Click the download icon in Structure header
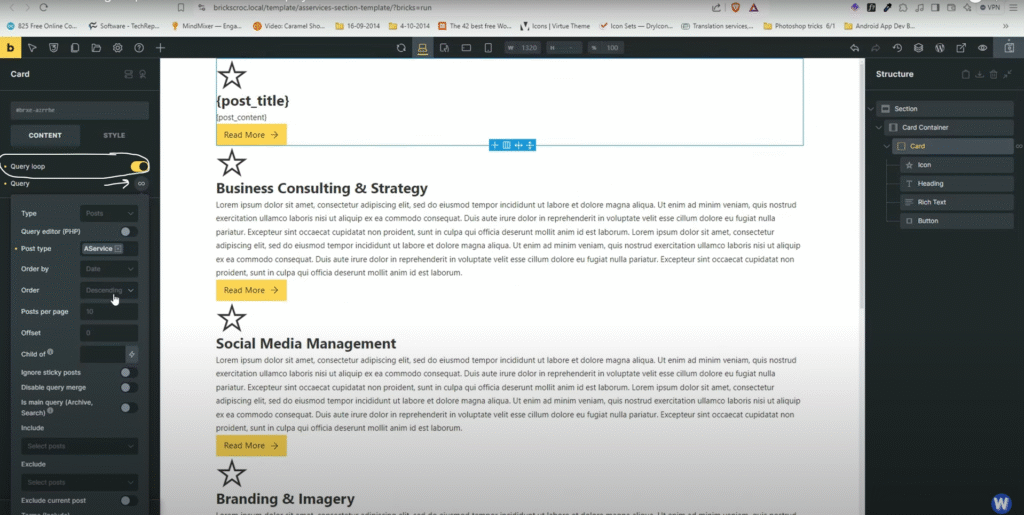This screenshot has width=1024, height=515. click(980, 74)
